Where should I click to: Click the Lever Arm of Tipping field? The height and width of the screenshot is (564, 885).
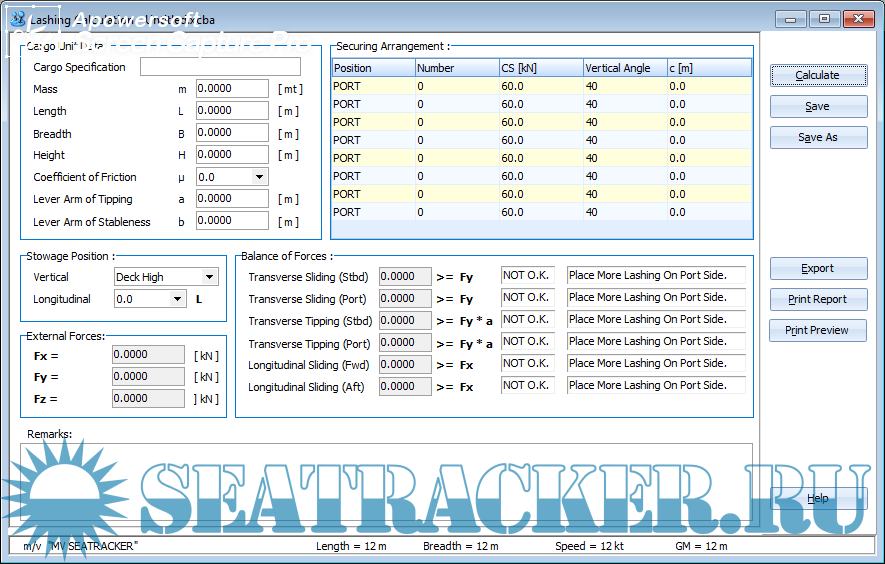click(232, 199)
